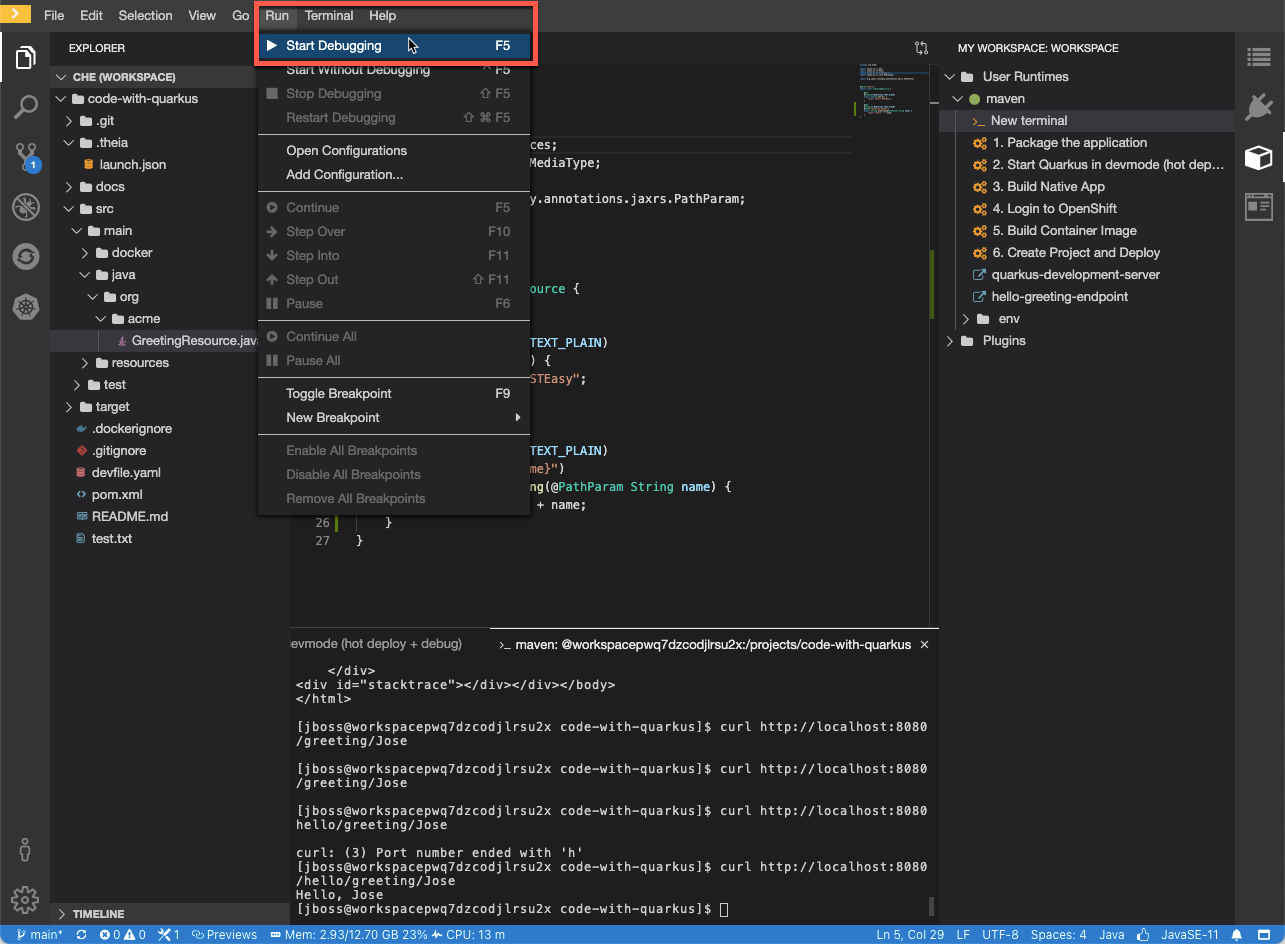Switch to devmode (hot deploy + debug) tab
Screen dimensions: 1285x944
point(376,645)
